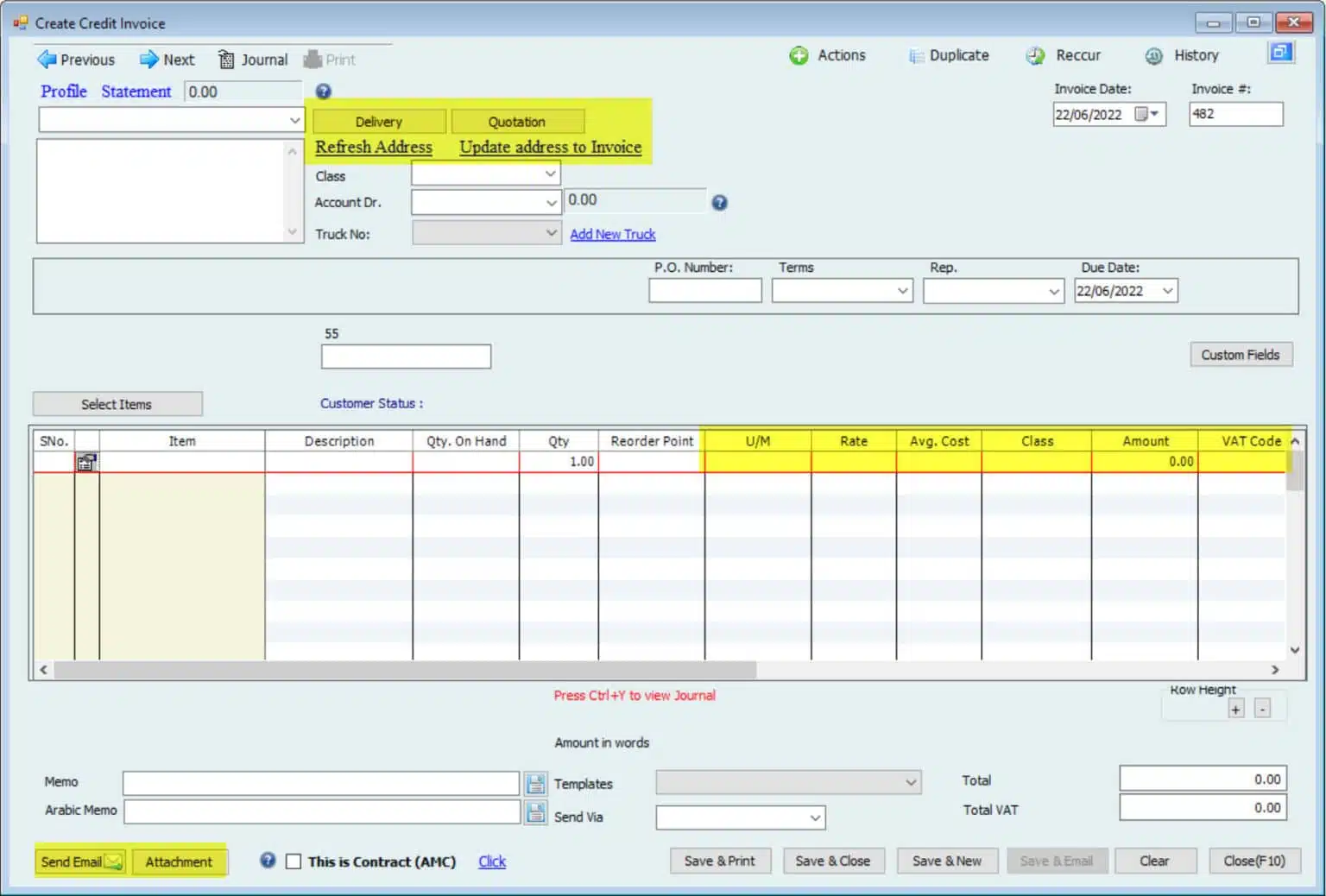Image resolution: width=1326 pixels, height=896 pixels.
Task: Decrease row height with minus button
Action: click(1262, 710)
